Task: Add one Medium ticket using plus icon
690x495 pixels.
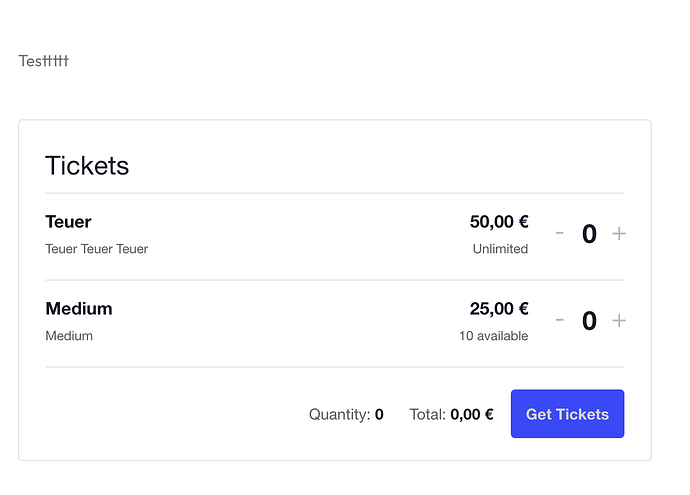Action: point(619,320)
